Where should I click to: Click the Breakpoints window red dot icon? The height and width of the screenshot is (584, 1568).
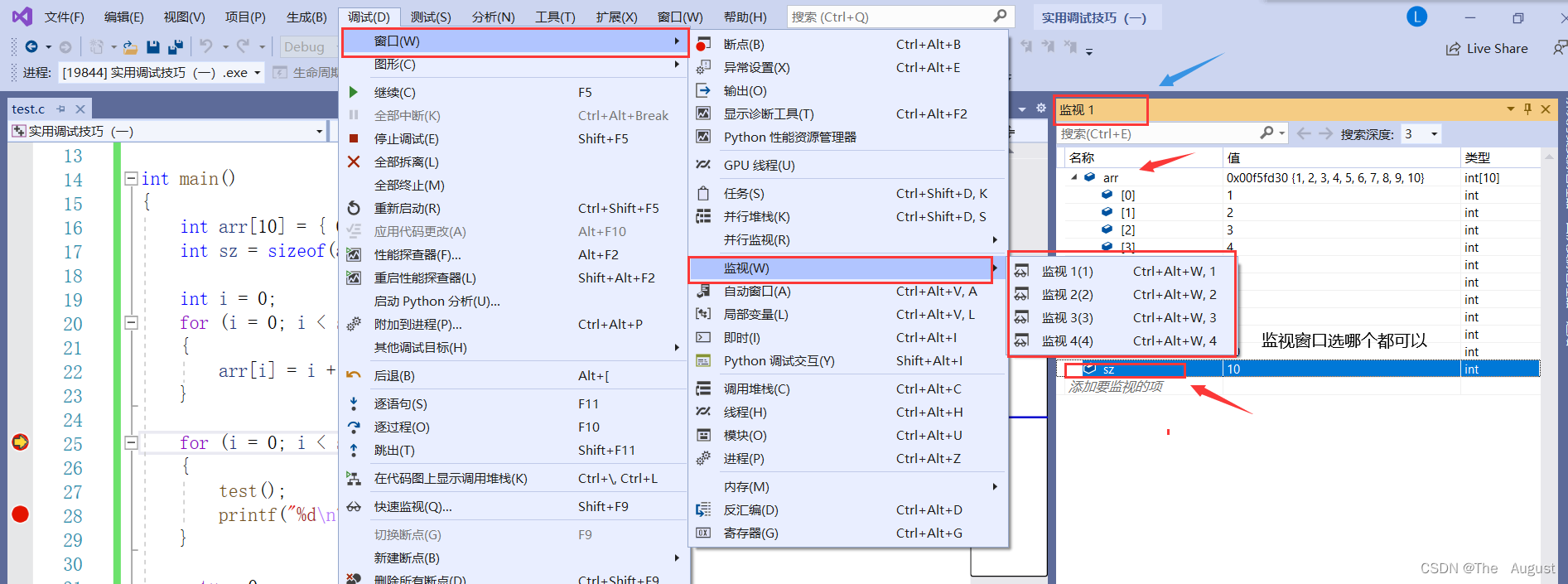(702, 44)
